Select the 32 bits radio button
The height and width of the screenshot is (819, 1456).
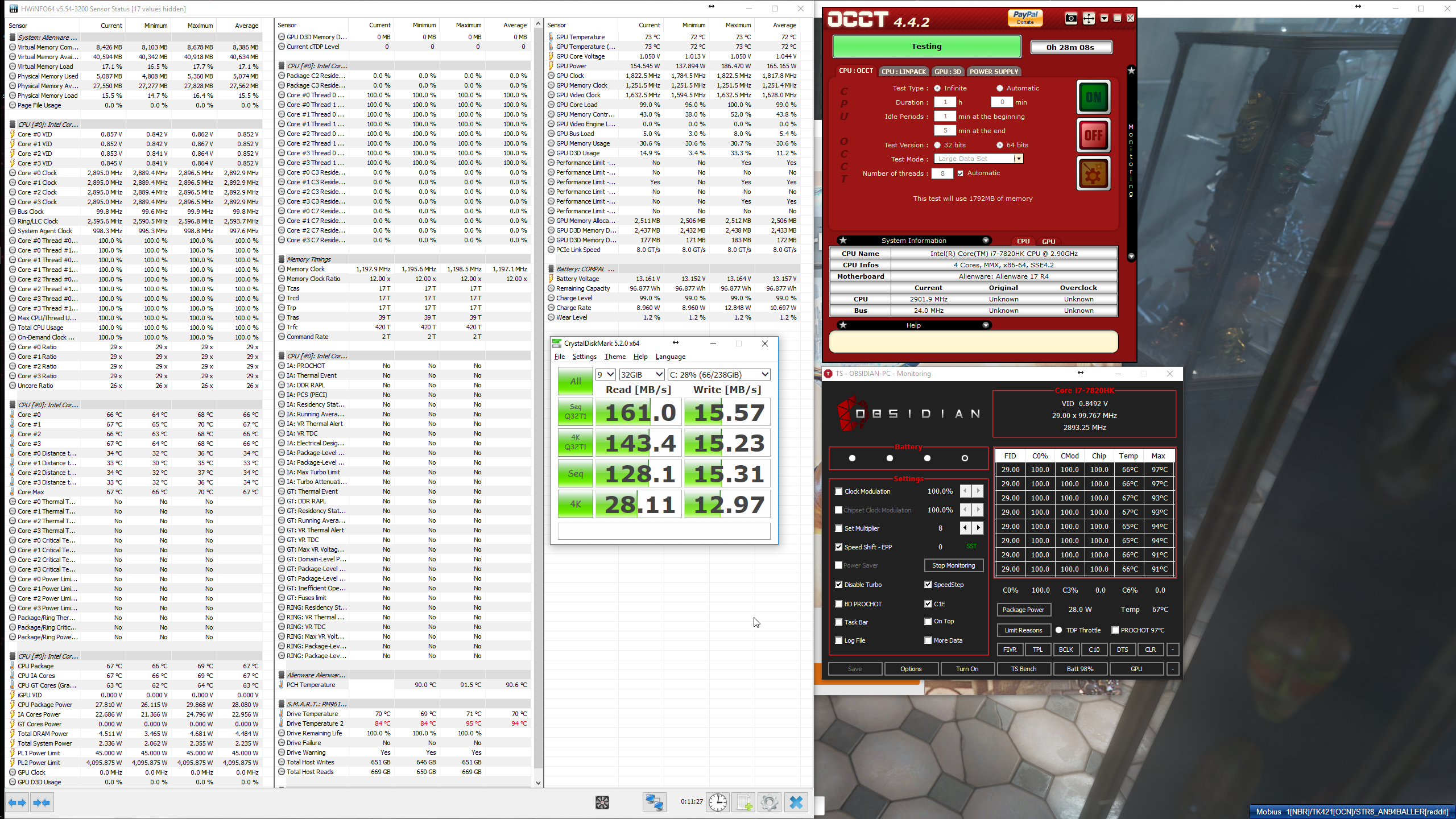(x=937, y=145)
